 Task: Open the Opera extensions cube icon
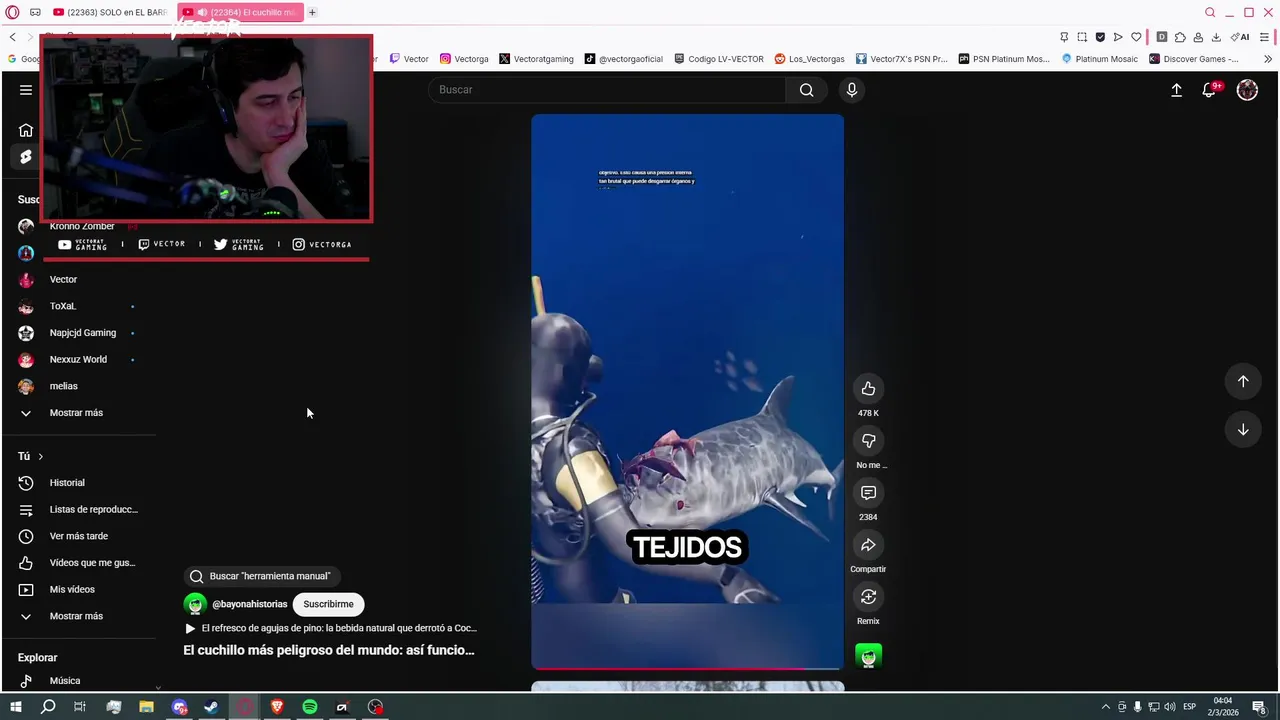pos(1180,37)
